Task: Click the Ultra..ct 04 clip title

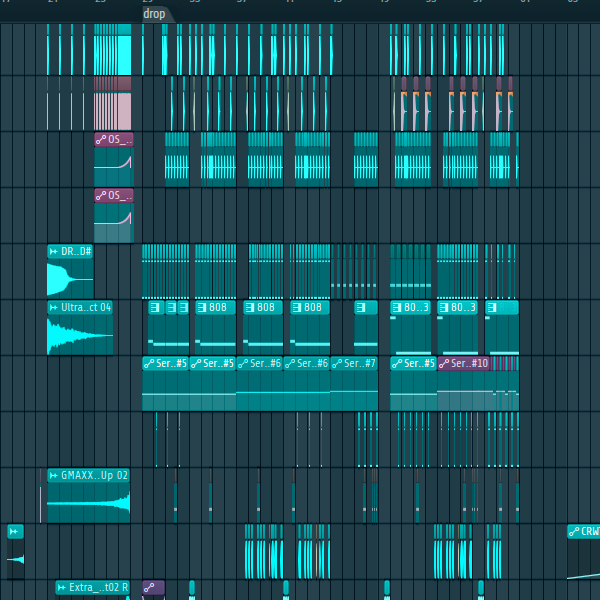Action: 86,307
